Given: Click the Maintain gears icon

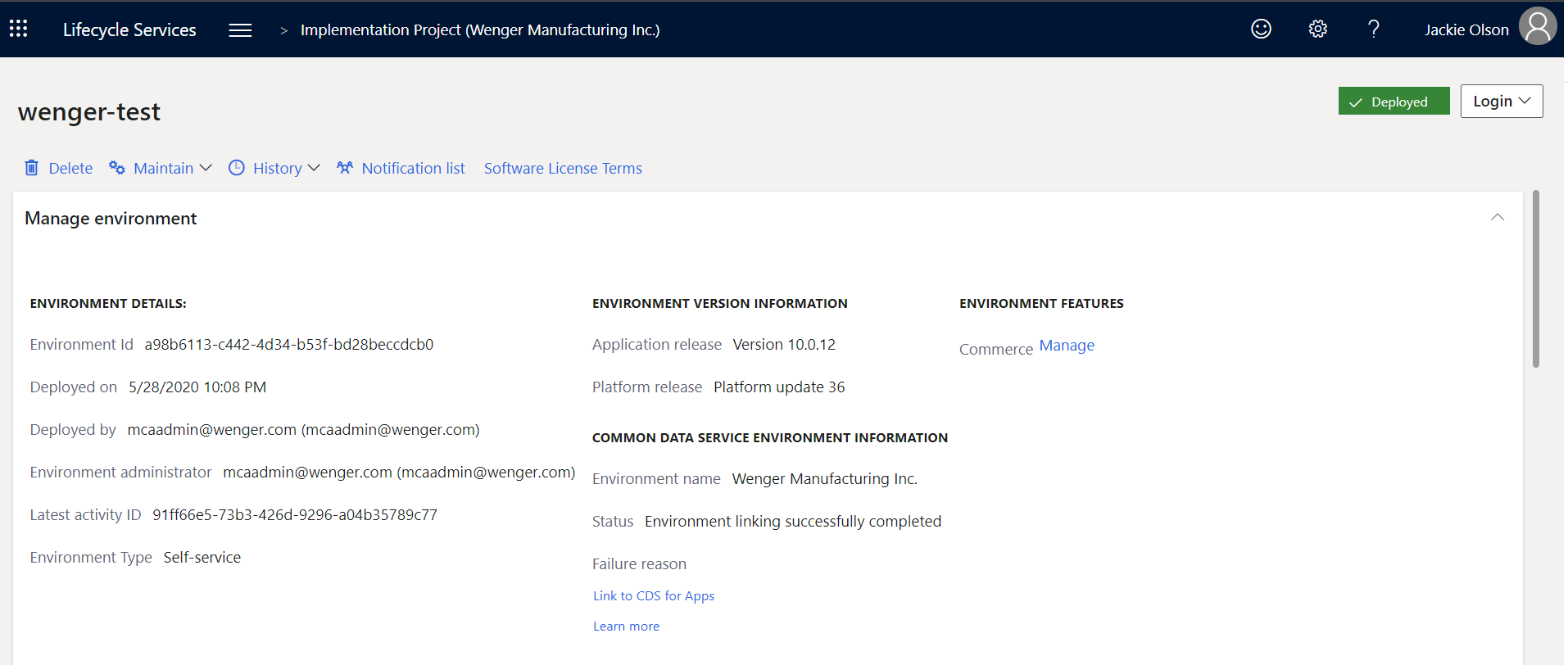Looking at the screenshot, I should click(117, 168).
